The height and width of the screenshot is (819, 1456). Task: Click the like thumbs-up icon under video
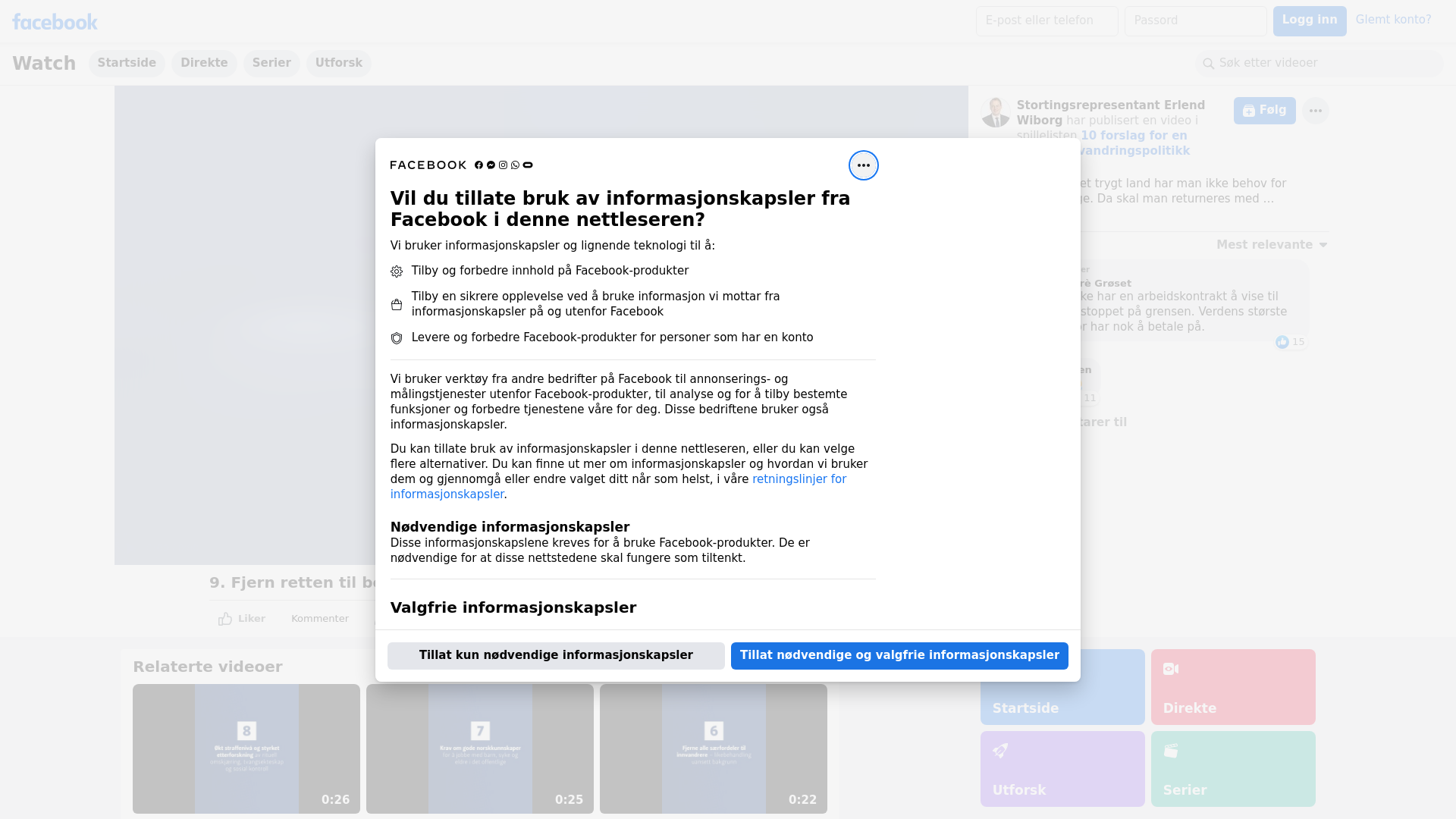[x=225, y=619]
